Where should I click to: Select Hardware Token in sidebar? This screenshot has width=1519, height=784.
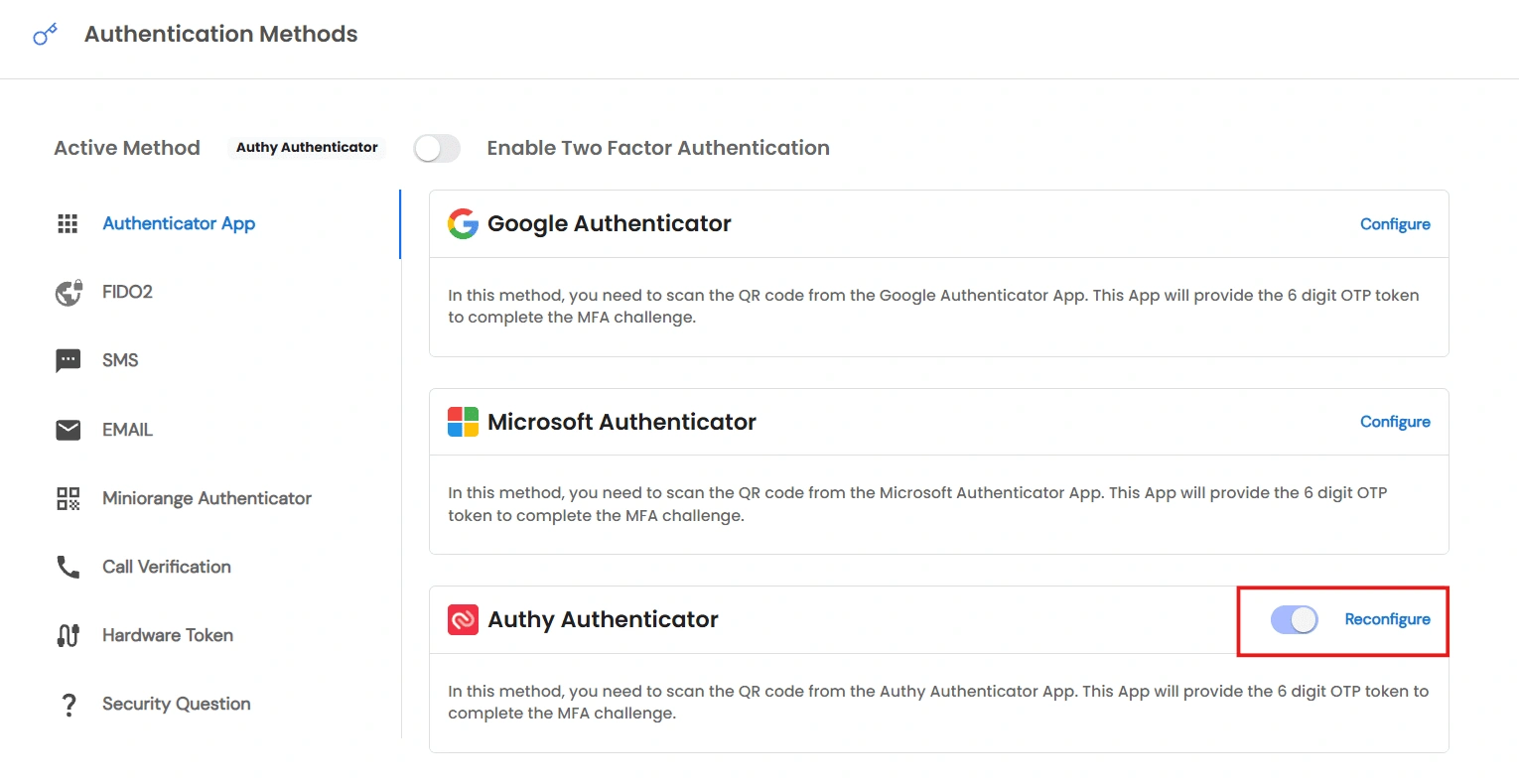click(168, 635)
